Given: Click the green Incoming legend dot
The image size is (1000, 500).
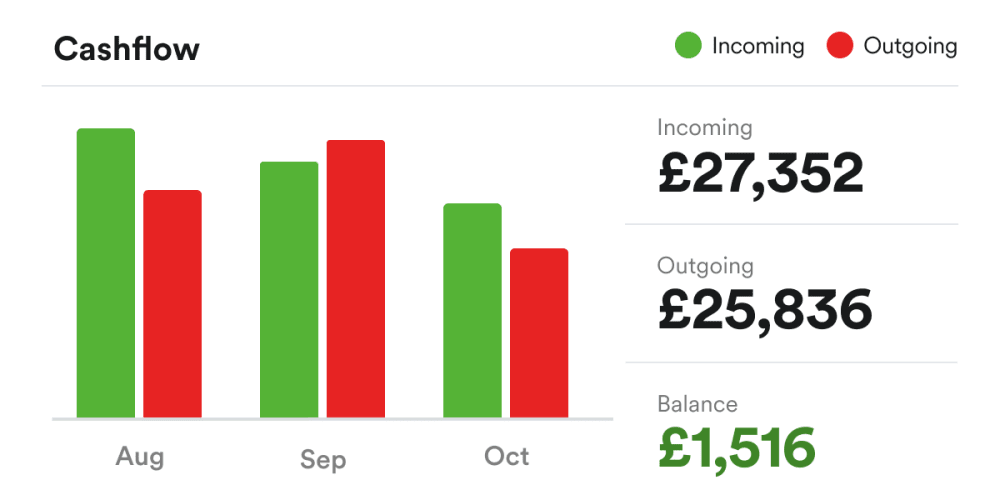Looking at the screenshot, I should tap(689, 46).
